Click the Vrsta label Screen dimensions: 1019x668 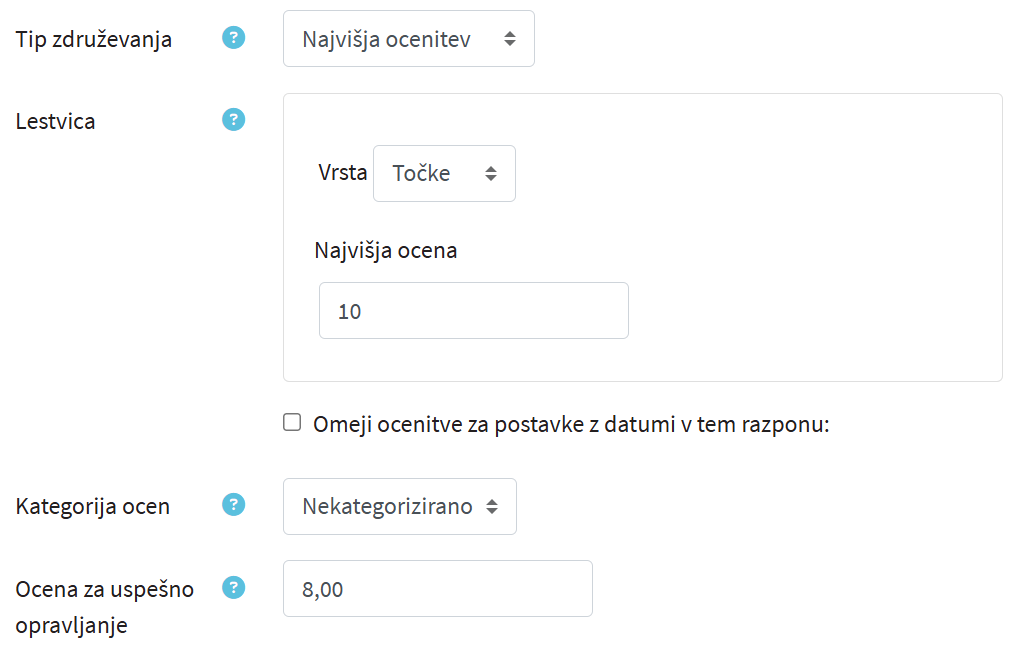pos(342,173)
